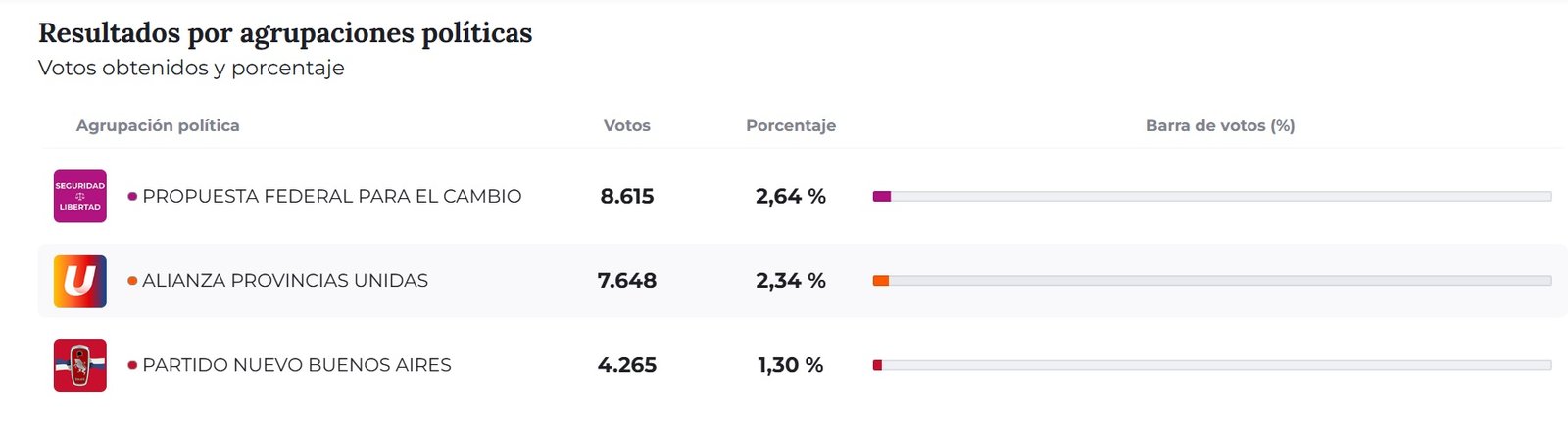The width and height of the screenshot is (1568, 427).
Task: Select the PROPUESTA FEDERAL PARA EL CAMBIO name
Action: 331,197
